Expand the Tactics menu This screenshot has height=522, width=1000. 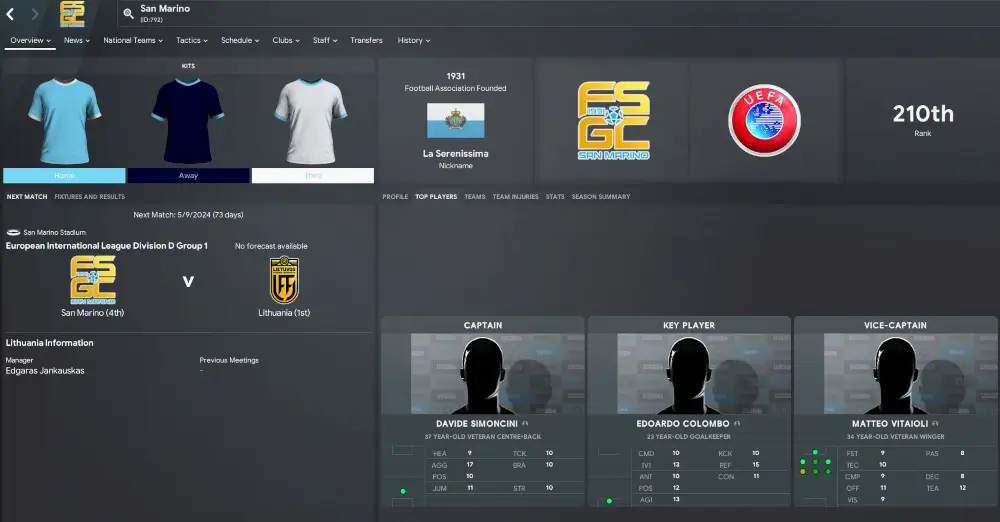pyautogui.click(x=191, y=40)
